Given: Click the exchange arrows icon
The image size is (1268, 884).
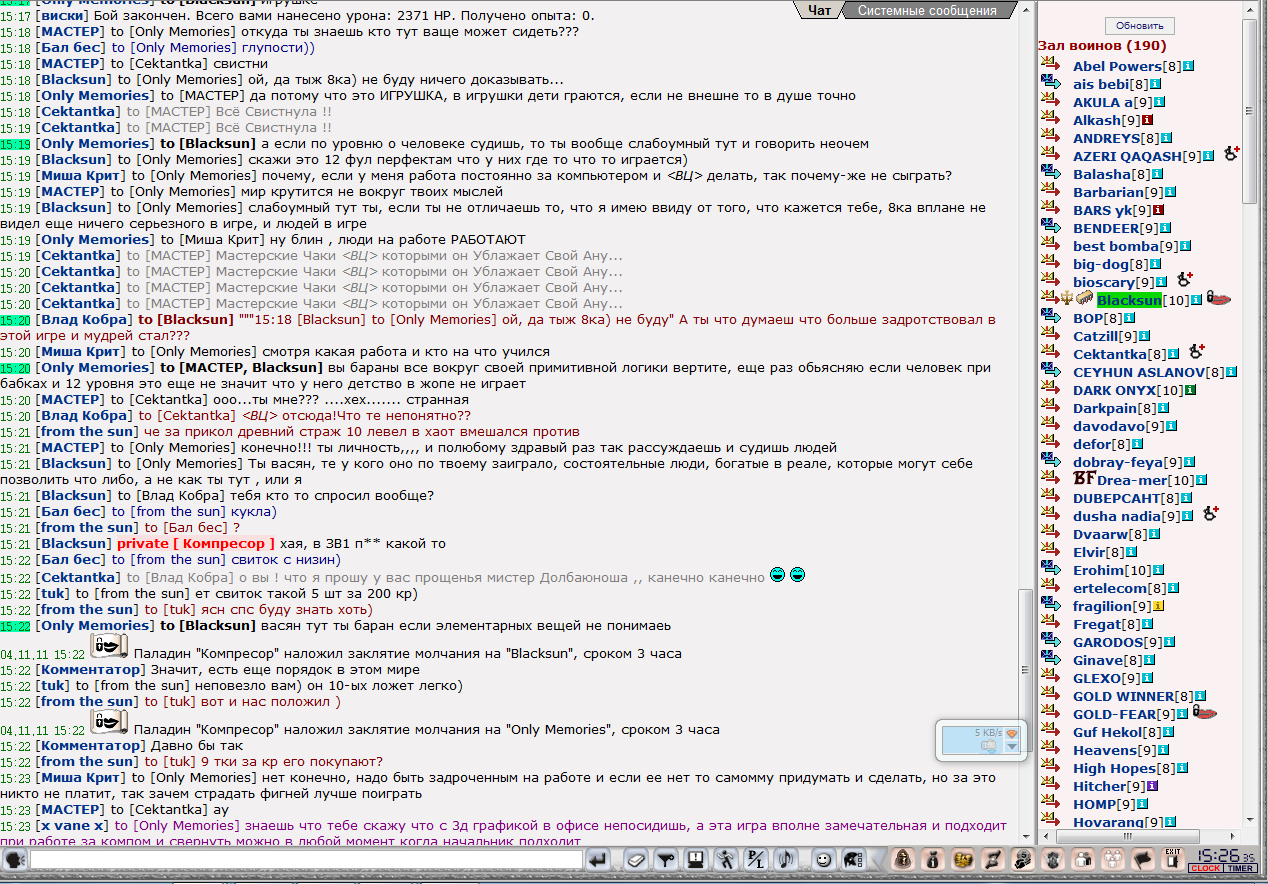Looking at the screenshot, I should pos(992,859).
